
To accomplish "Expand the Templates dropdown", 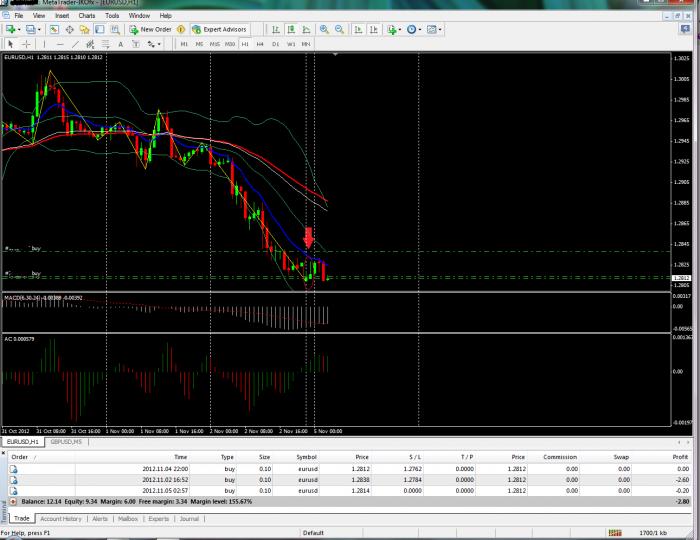I will click(x=440, y=30).
